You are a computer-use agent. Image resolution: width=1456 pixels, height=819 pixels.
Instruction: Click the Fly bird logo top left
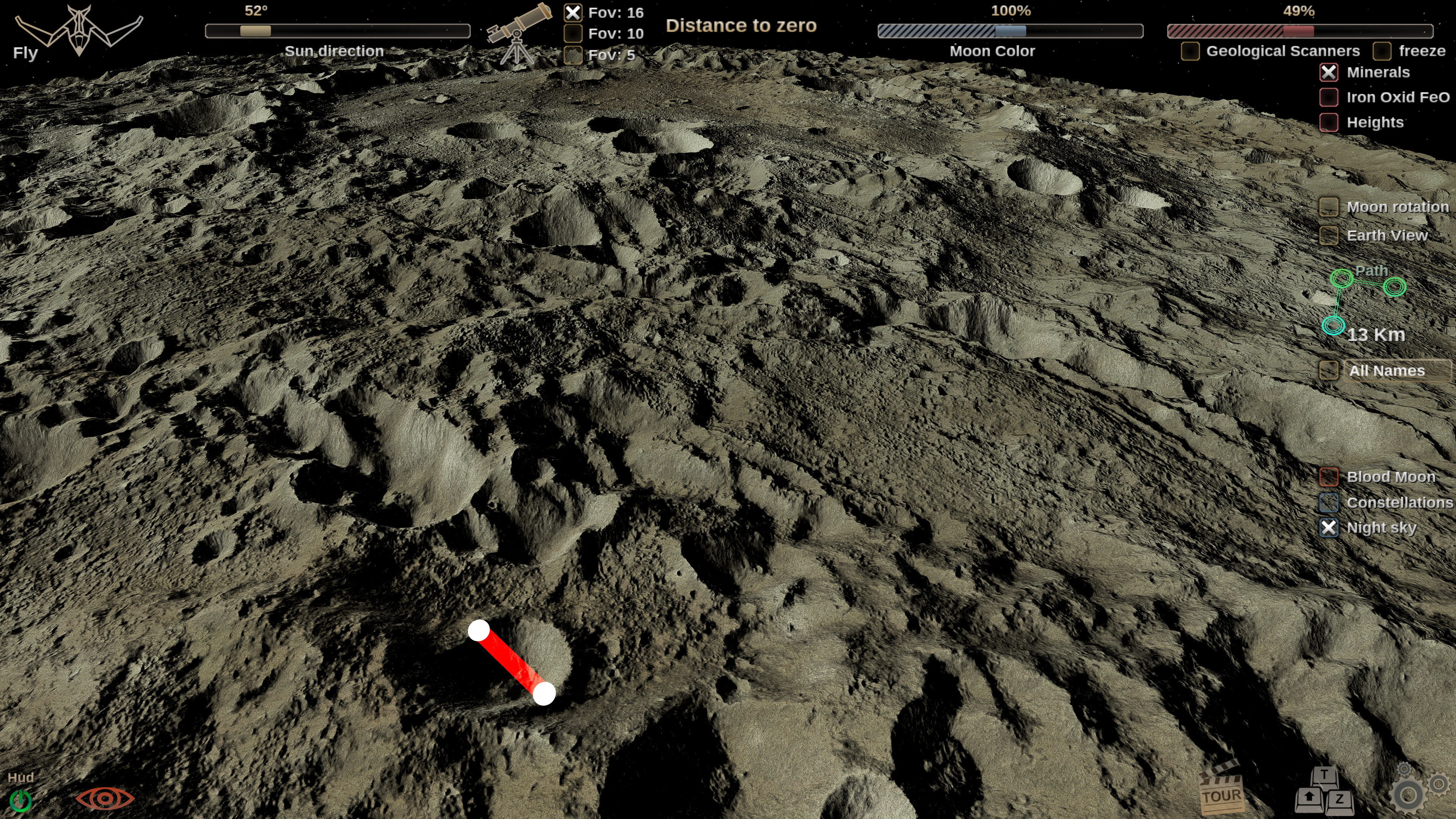click(79, 28)
